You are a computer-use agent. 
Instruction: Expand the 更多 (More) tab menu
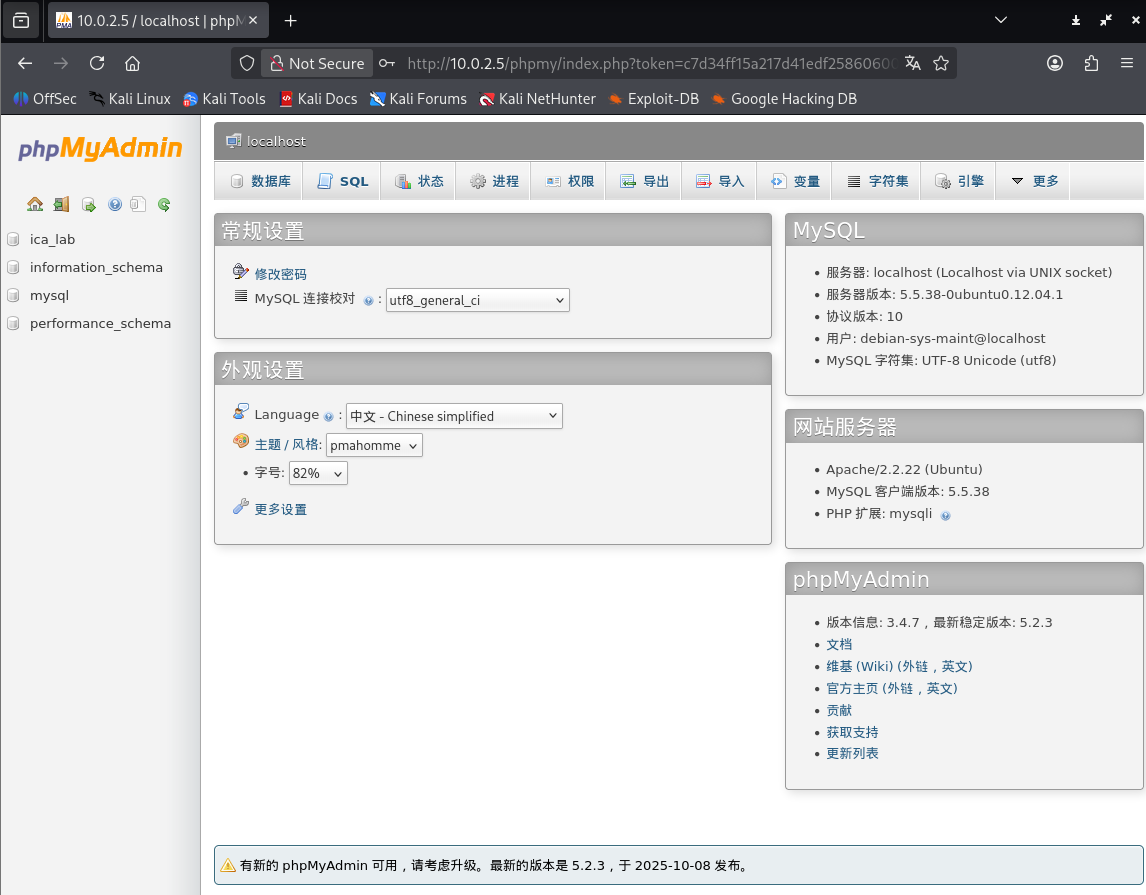pos(1034,181)
